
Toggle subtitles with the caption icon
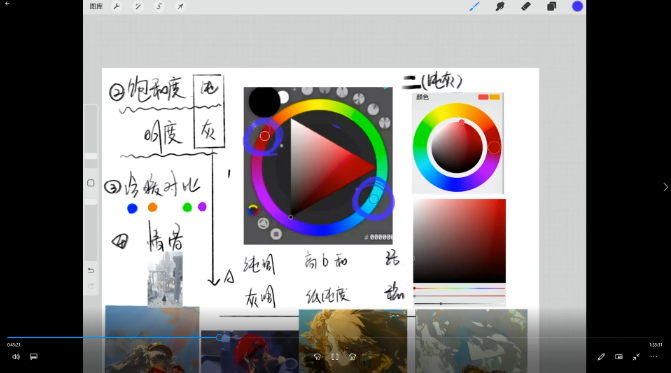click(x=34, y=356)
